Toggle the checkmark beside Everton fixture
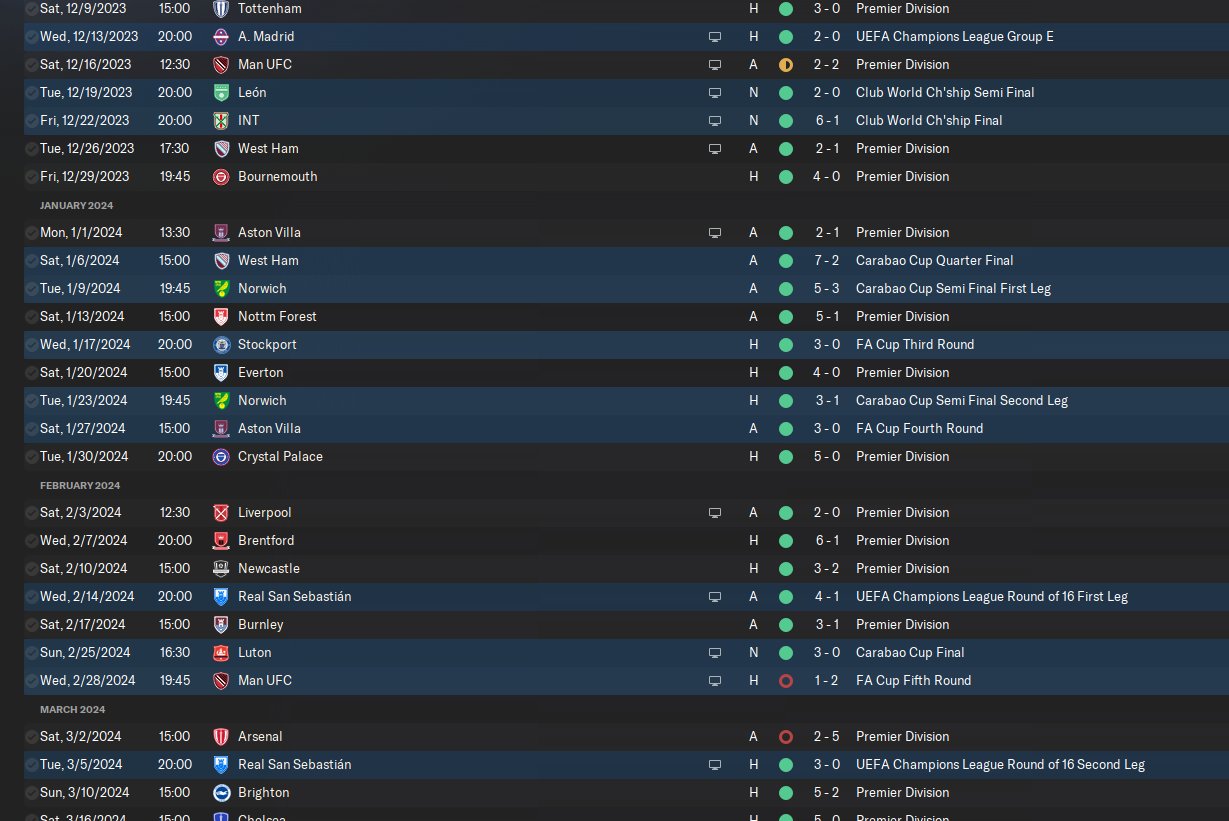This screenshot has height=821, width=1229. (x=31, y=372)
